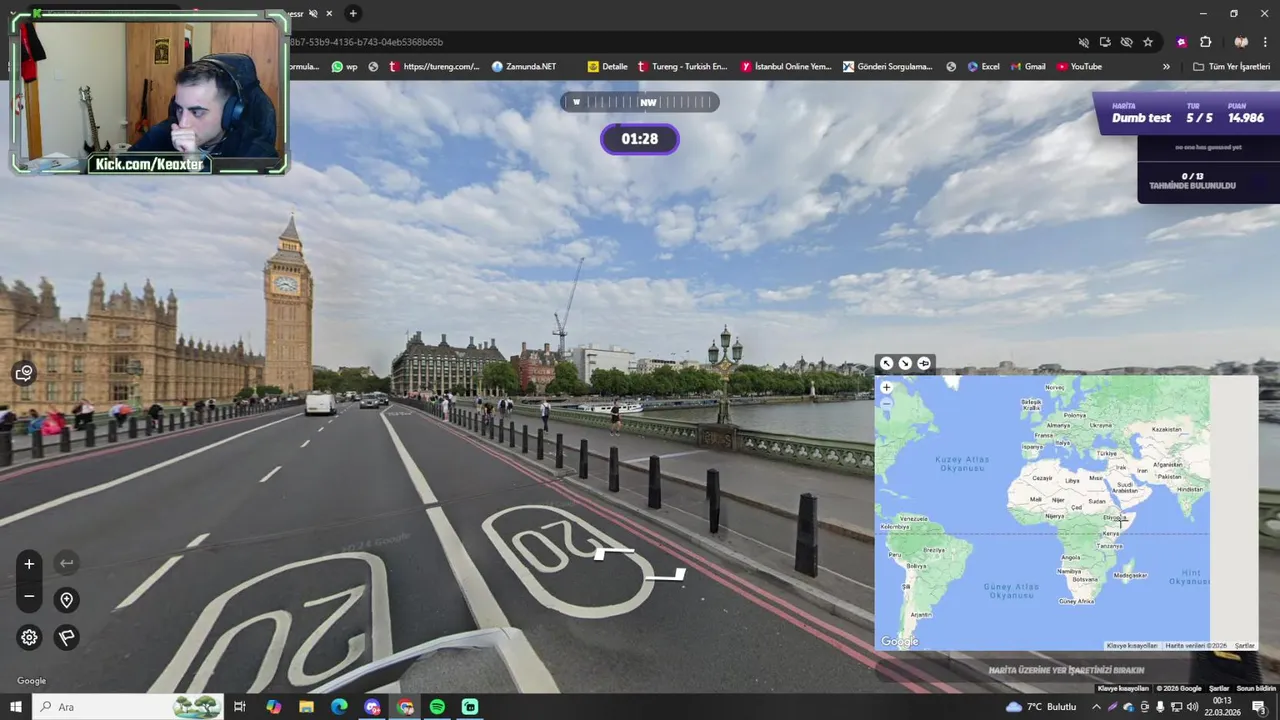Open Windows Start menu
1280x720 pixels.
click(x=15, y=707)
